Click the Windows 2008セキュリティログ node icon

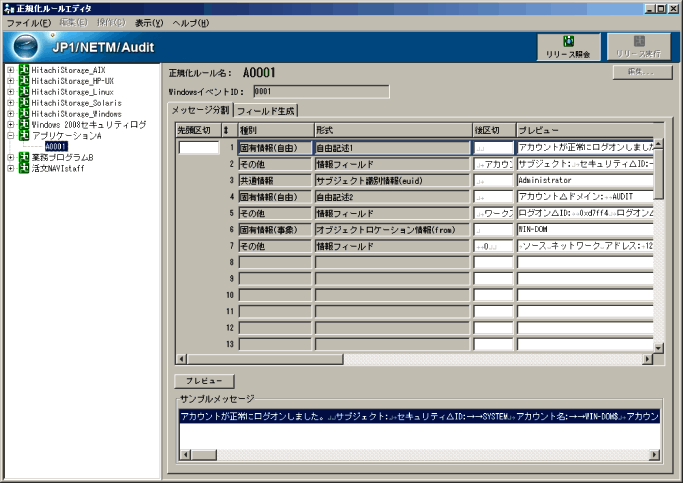coord(23,125)
